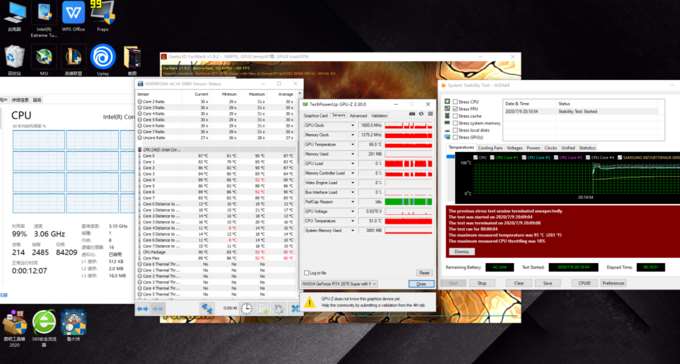
Task: Select the Core Max row in HWiNFO
Action: click(216, 258)
